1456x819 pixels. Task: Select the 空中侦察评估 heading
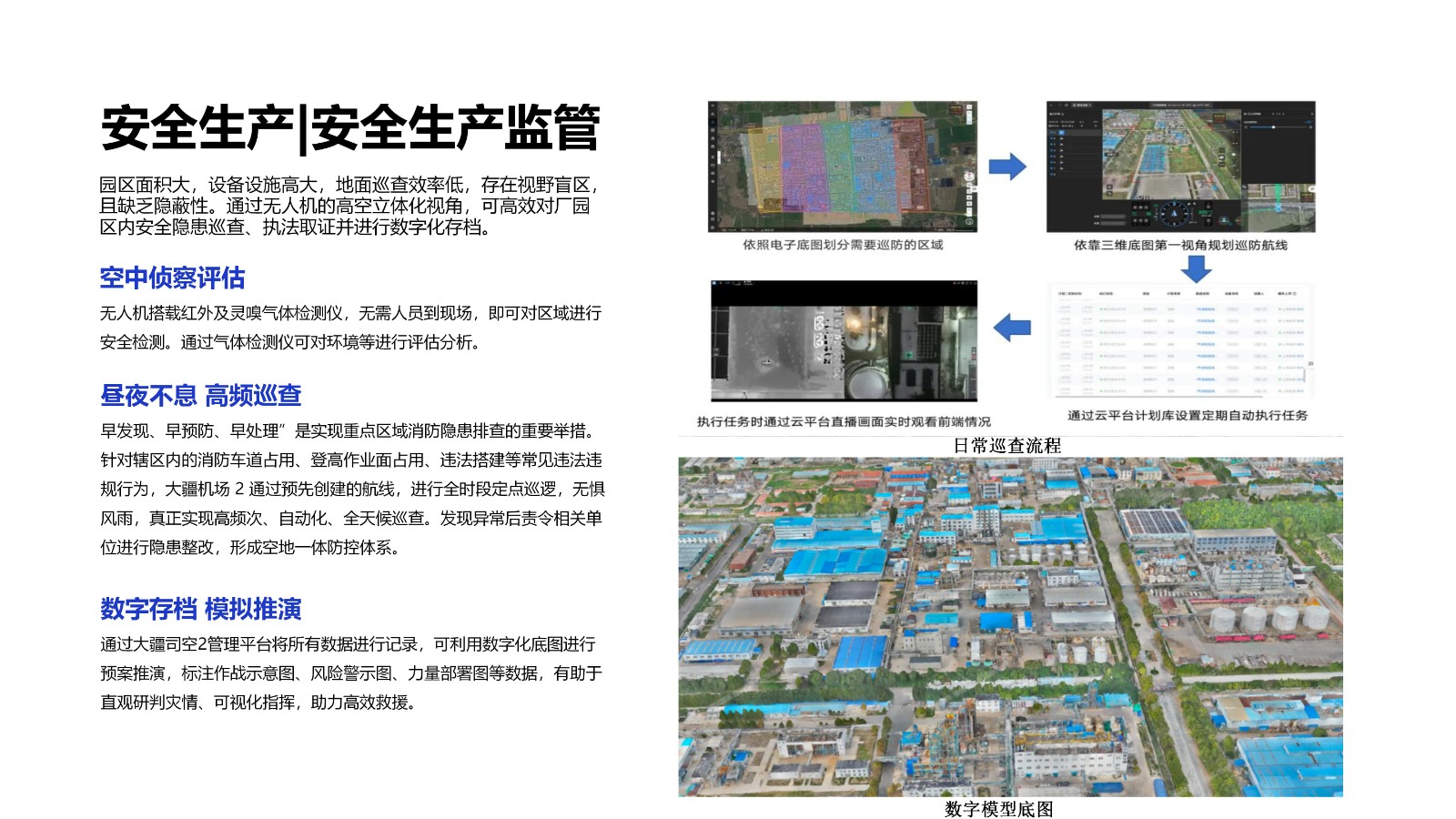tap(172, 278)
